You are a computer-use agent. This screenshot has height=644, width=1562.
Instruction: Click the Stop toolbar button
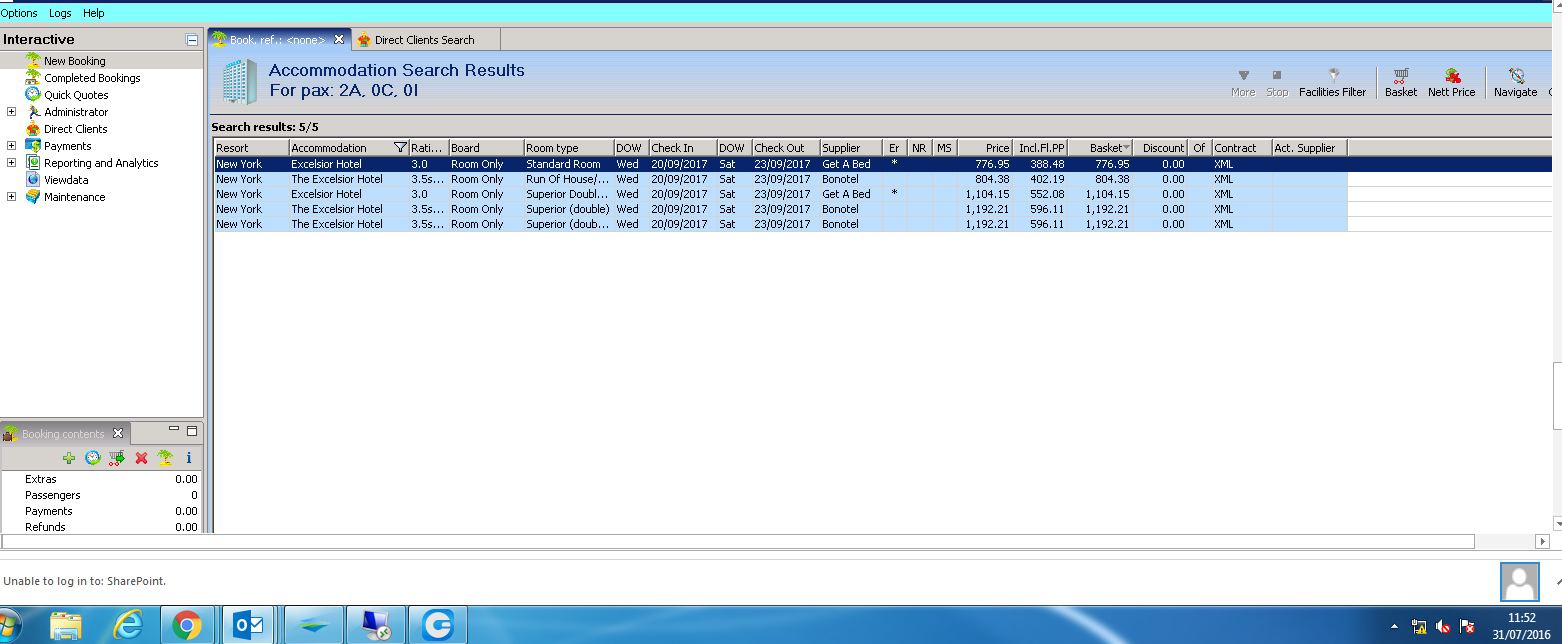click(x=1277, y=81)
